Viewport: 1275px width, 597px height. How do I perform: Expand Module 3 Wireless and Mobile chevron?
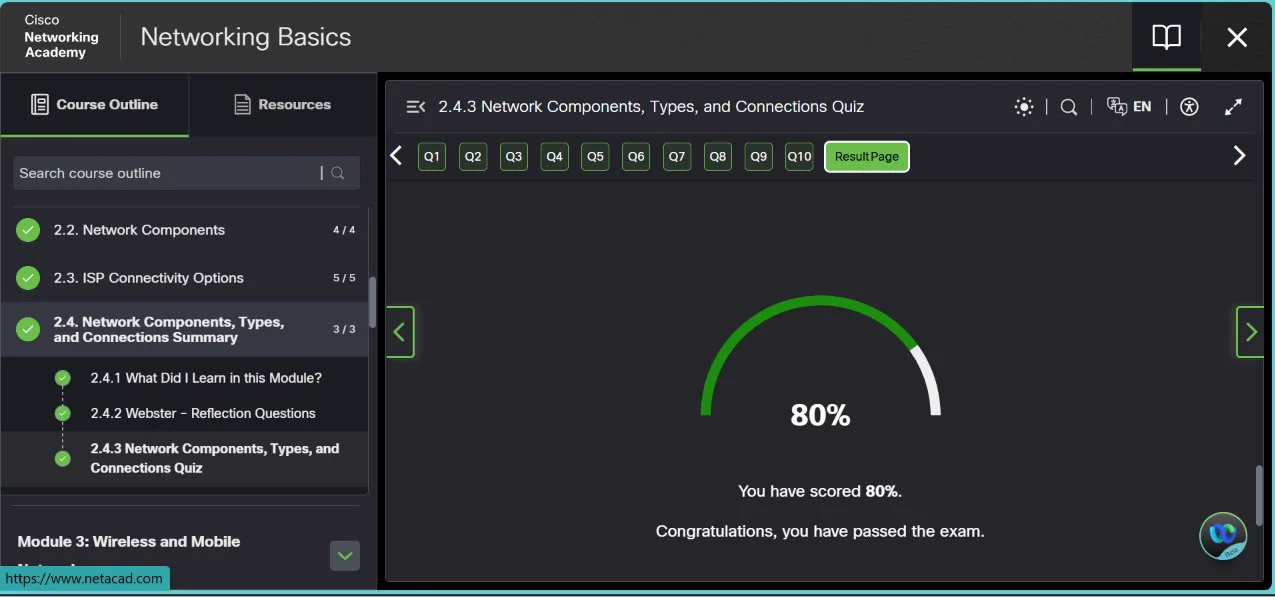pos(345,555)
